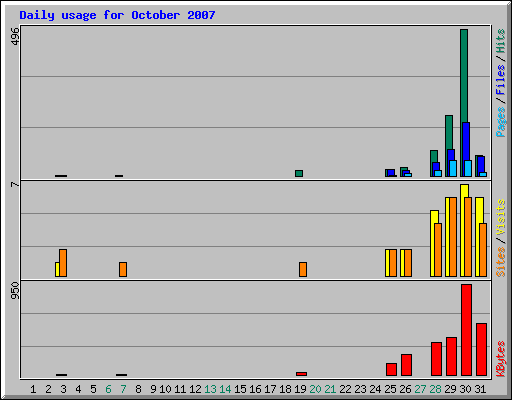Click the day 25 label on the x-axis

coord(390,389)
